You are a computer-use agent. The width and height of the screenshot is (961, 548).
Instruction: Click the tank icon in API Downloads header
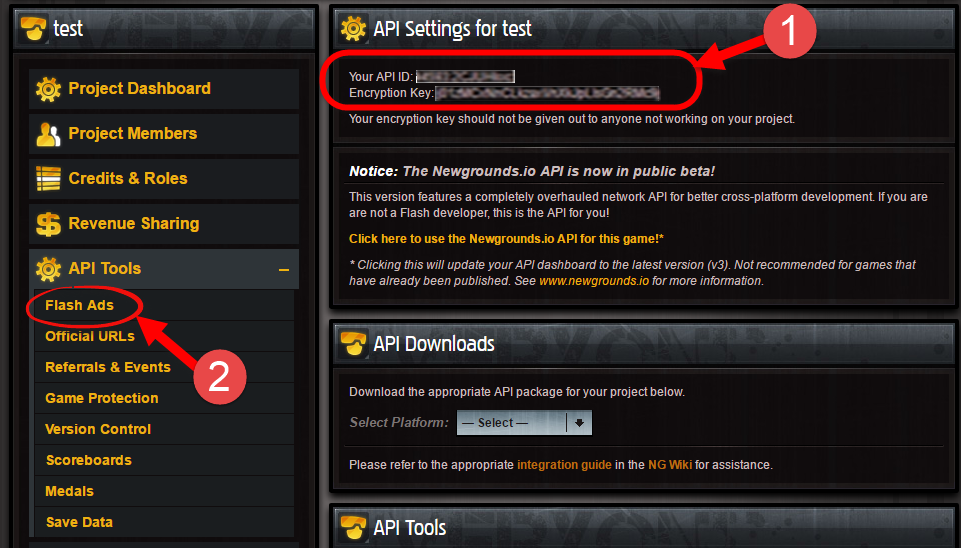354,344
